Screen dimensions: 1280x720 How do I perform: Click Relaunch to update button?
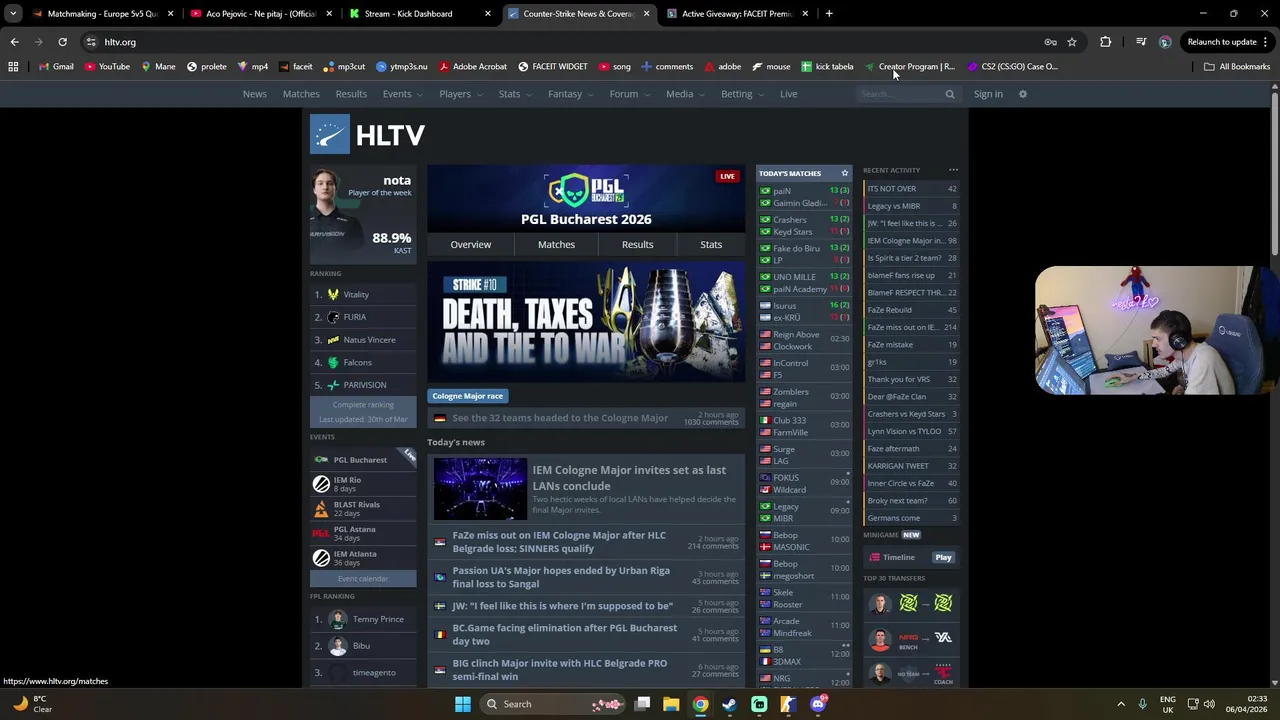coord(1222,42)
